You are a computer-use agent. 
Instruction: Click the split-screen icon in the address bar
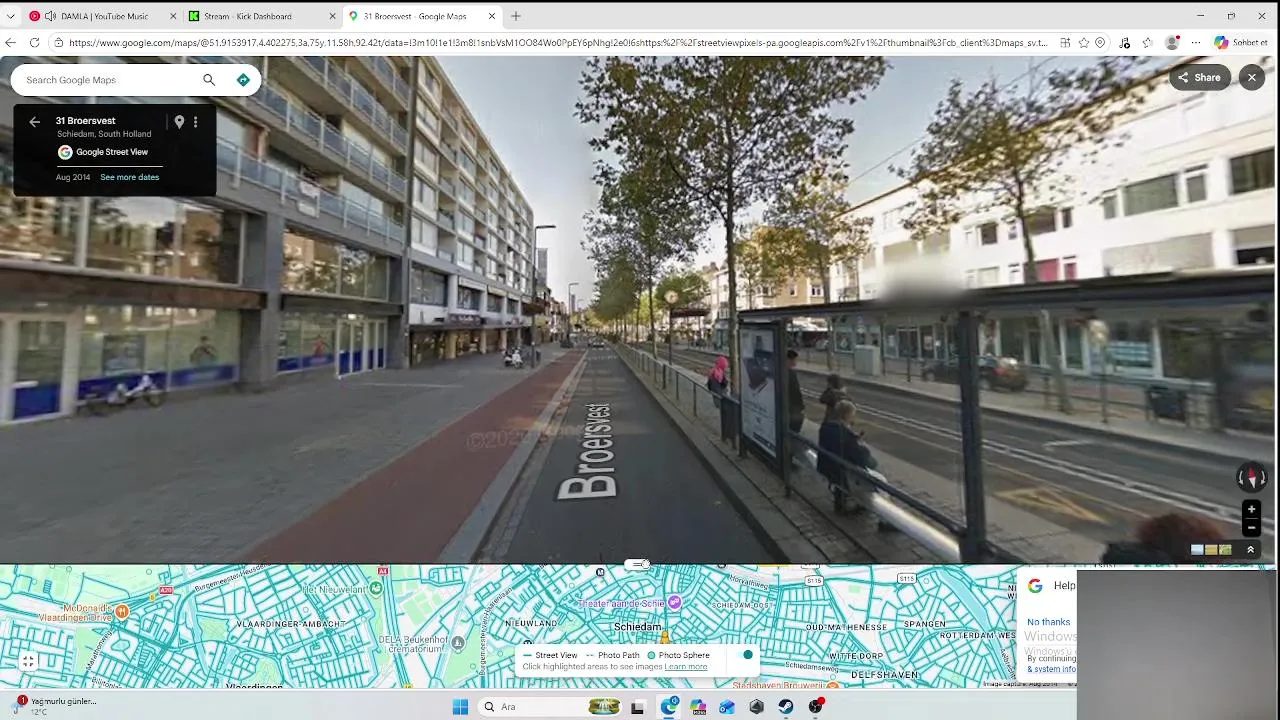(x=1065, y=43)
